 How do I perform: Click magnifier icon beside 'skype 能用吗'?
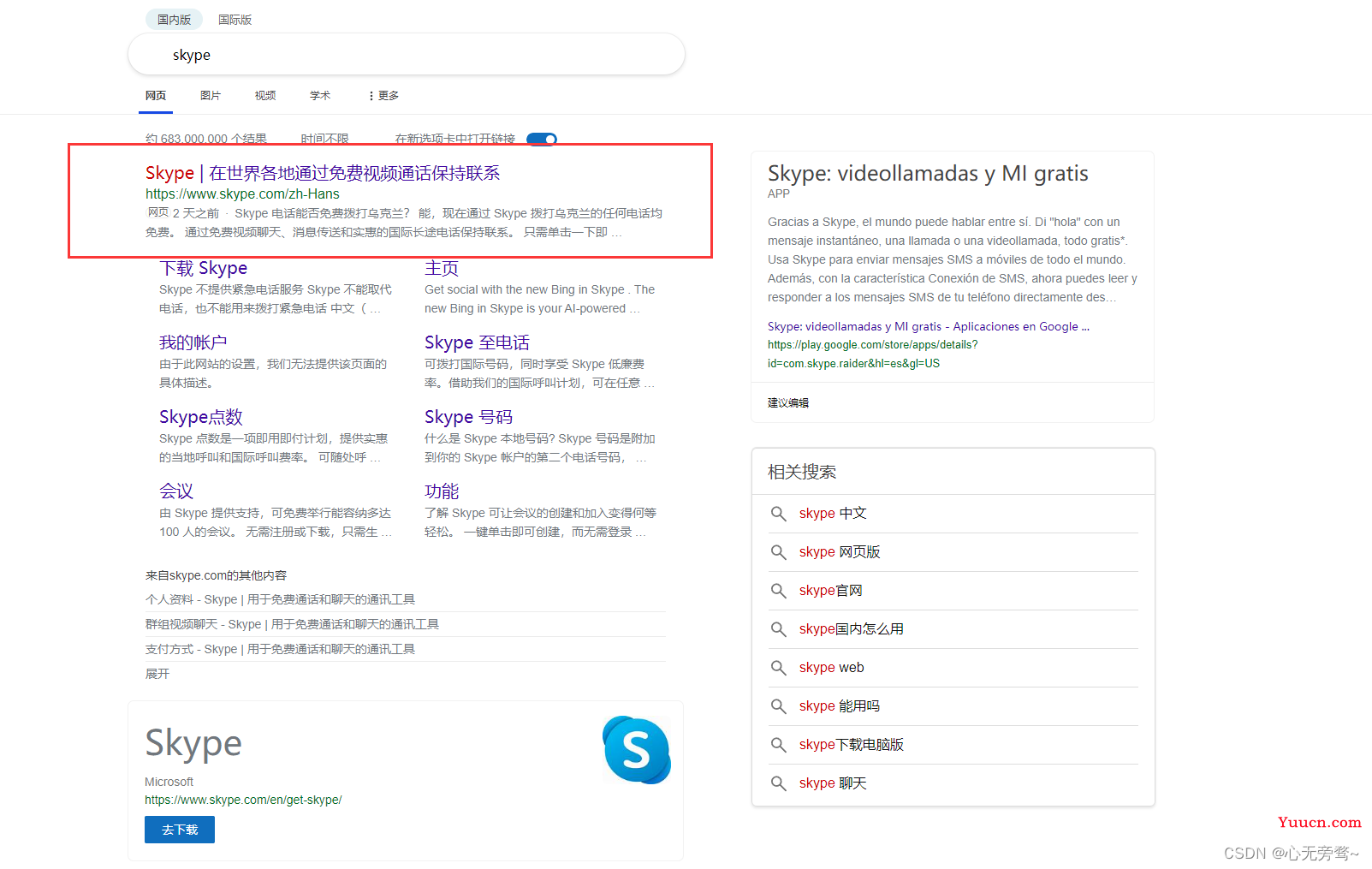pyautogui.click(x=778, y=706)
